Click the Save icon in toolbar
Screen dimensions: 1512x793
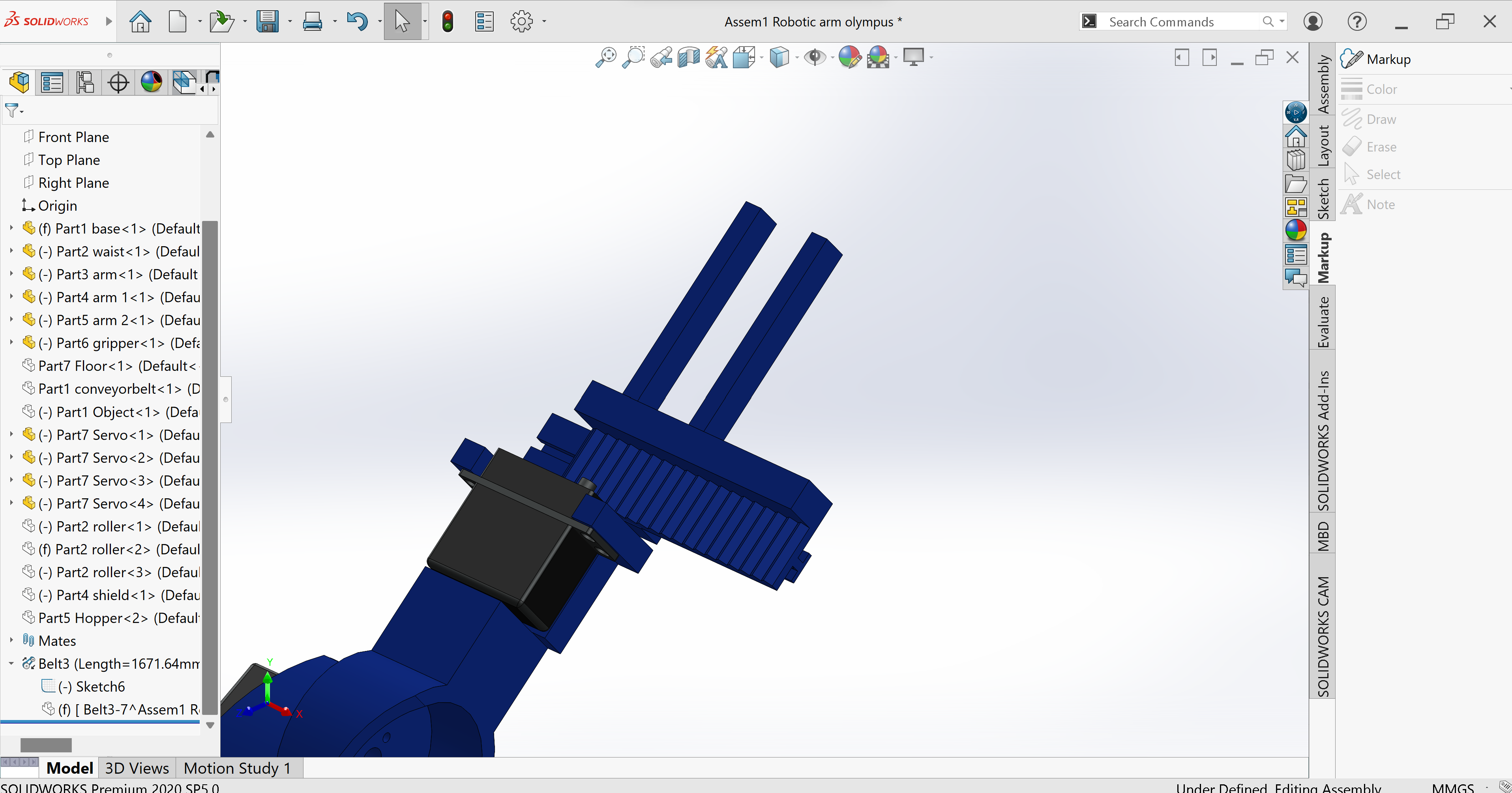[268, 22]
